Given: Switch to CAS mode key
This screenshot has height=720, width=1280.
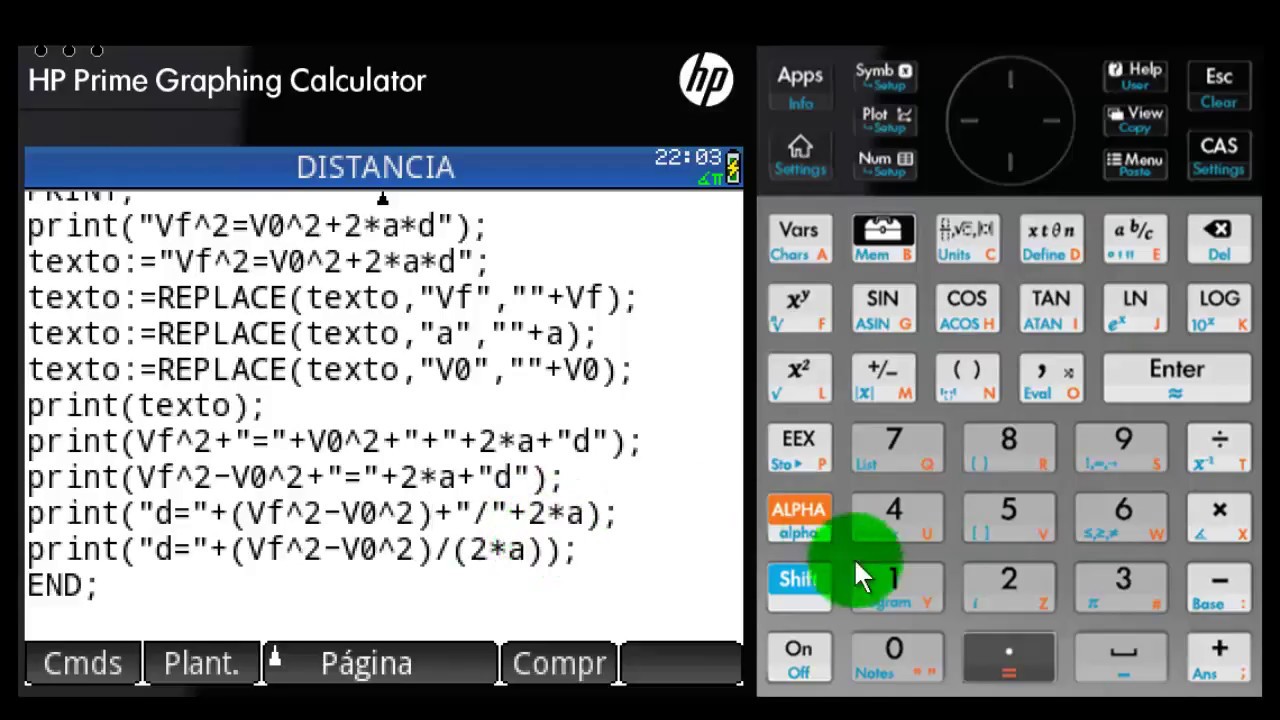Looking at the screenshot, I should point(1218,156).
